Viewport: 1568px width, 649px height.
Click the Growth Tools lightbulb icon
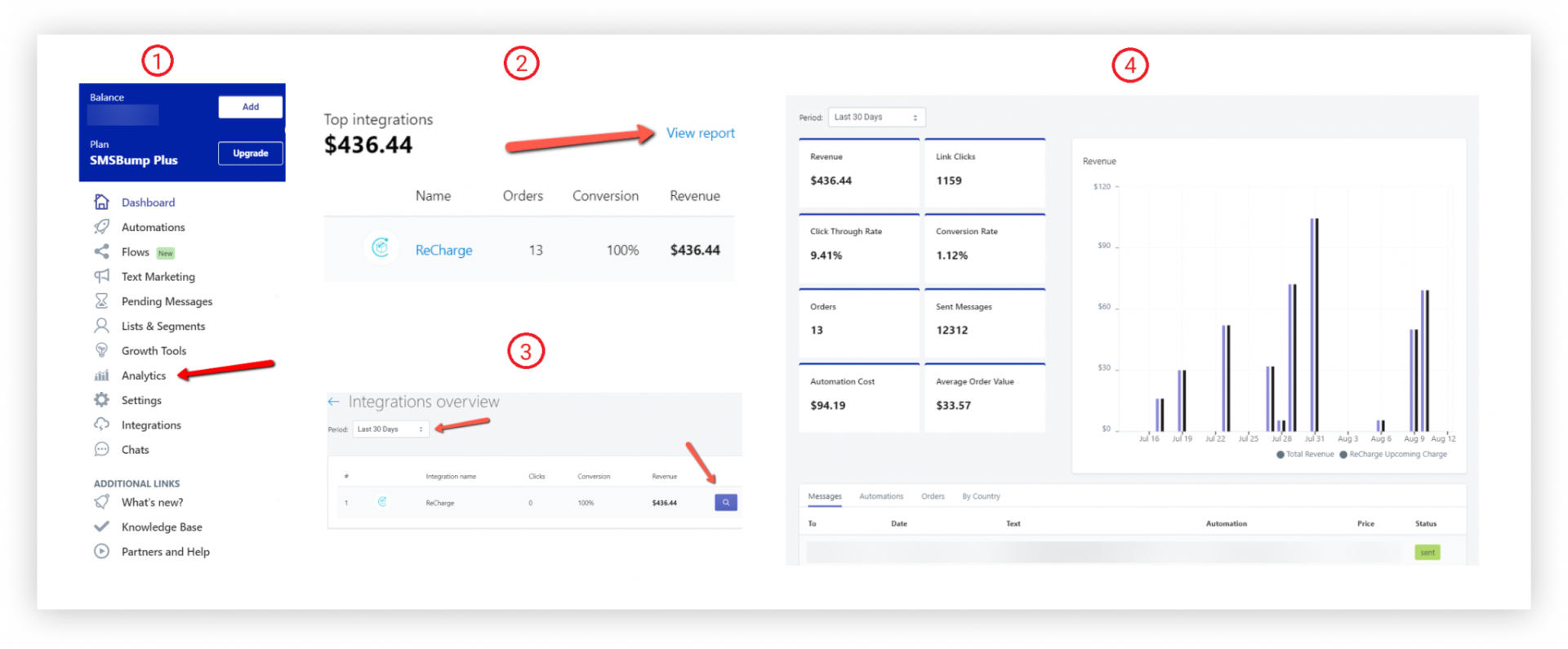(101, 350)
